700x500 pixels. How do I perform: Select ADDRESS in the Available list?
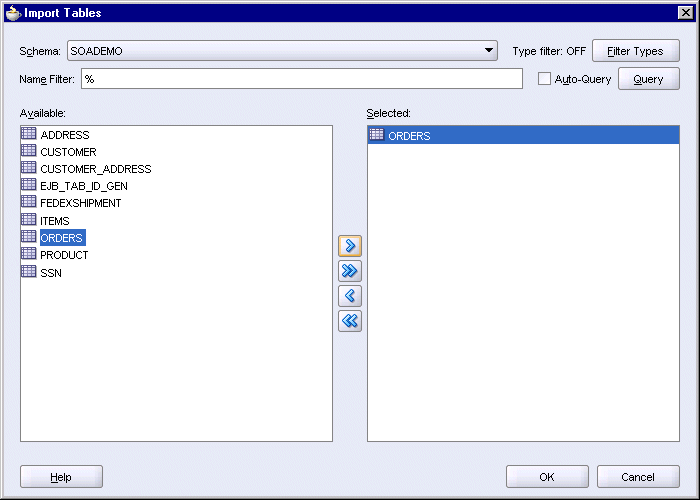pyautogui.click(x=65, y=135)
